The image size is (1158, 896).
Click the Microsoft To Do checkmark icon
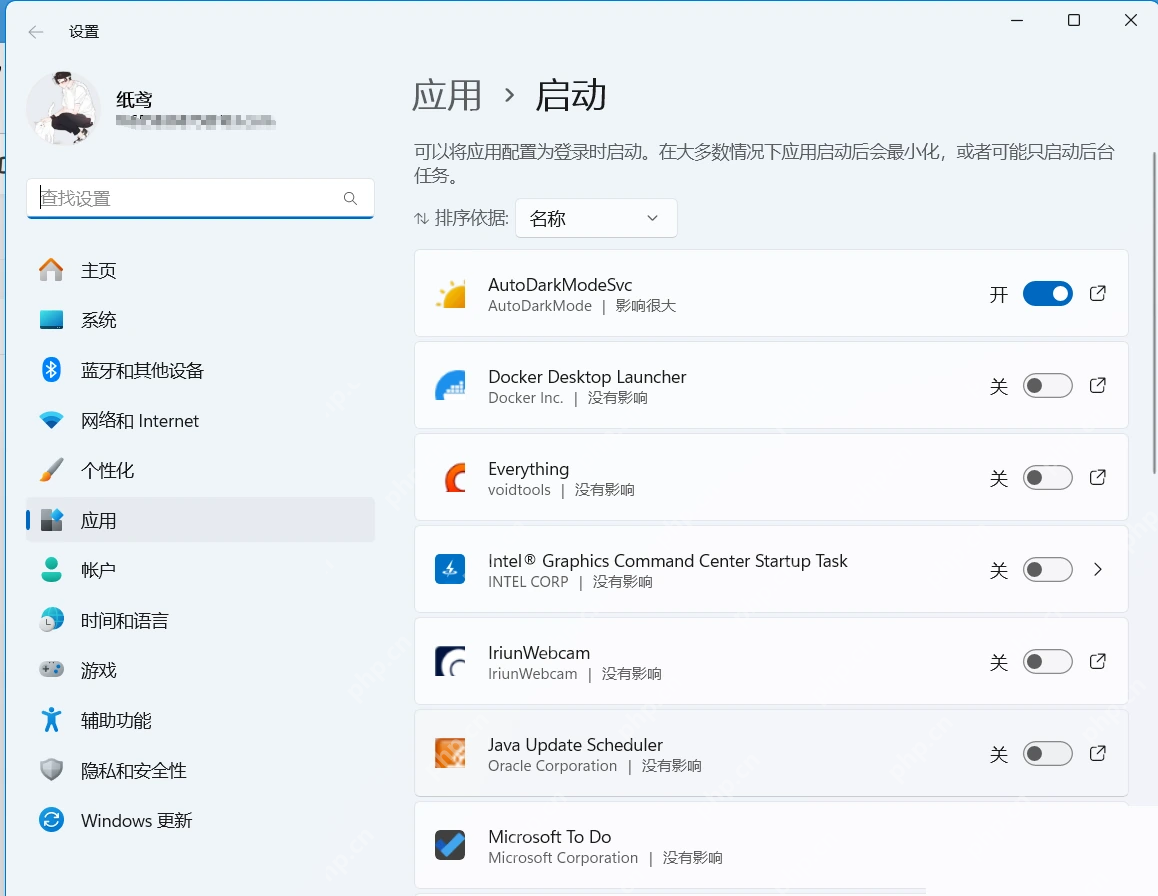pos(450,845)
